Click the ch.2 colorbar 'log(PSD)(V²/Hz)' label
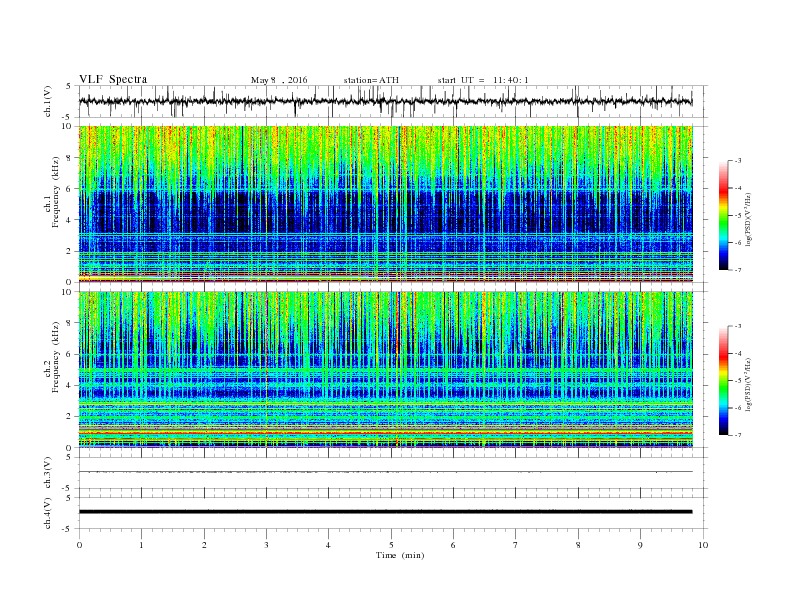This screenshot has height=612, width=792. [x=748, y=384]
